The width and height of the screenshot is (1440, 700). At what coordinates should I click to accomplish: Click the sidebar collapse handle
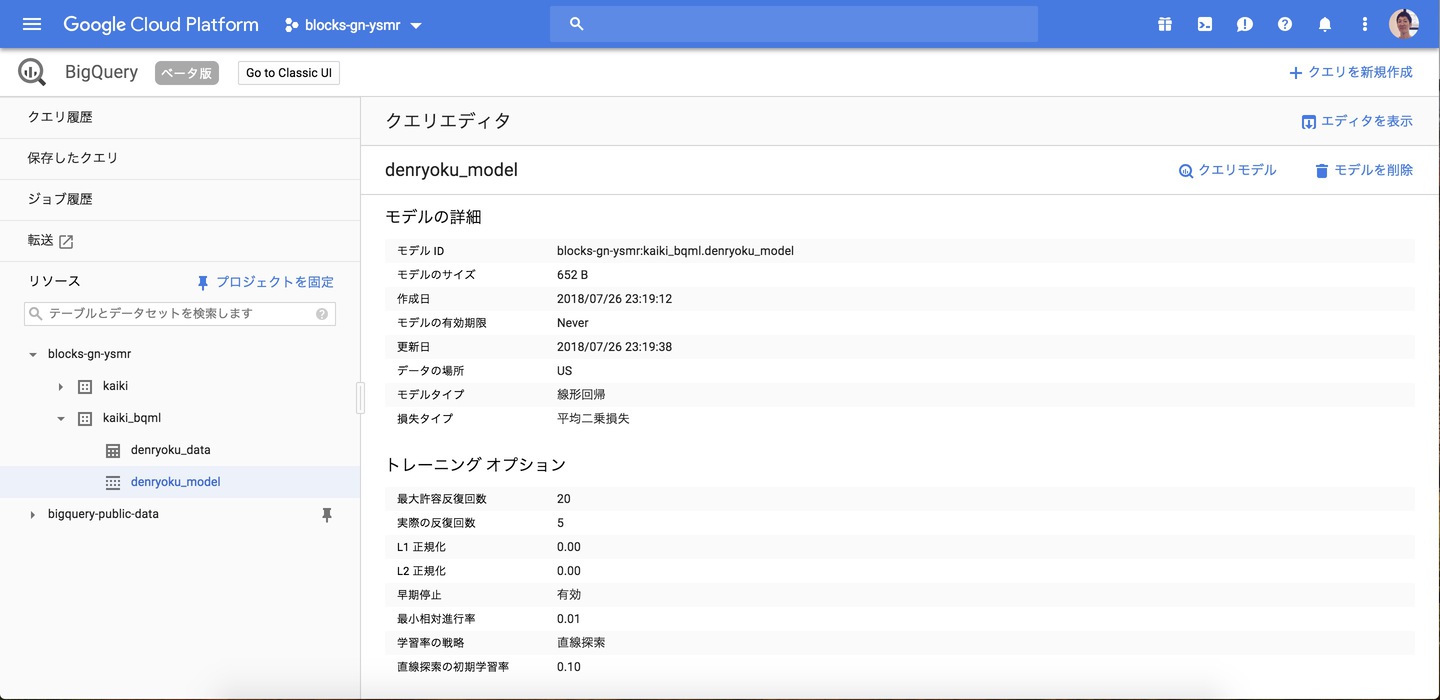(360, 398)
